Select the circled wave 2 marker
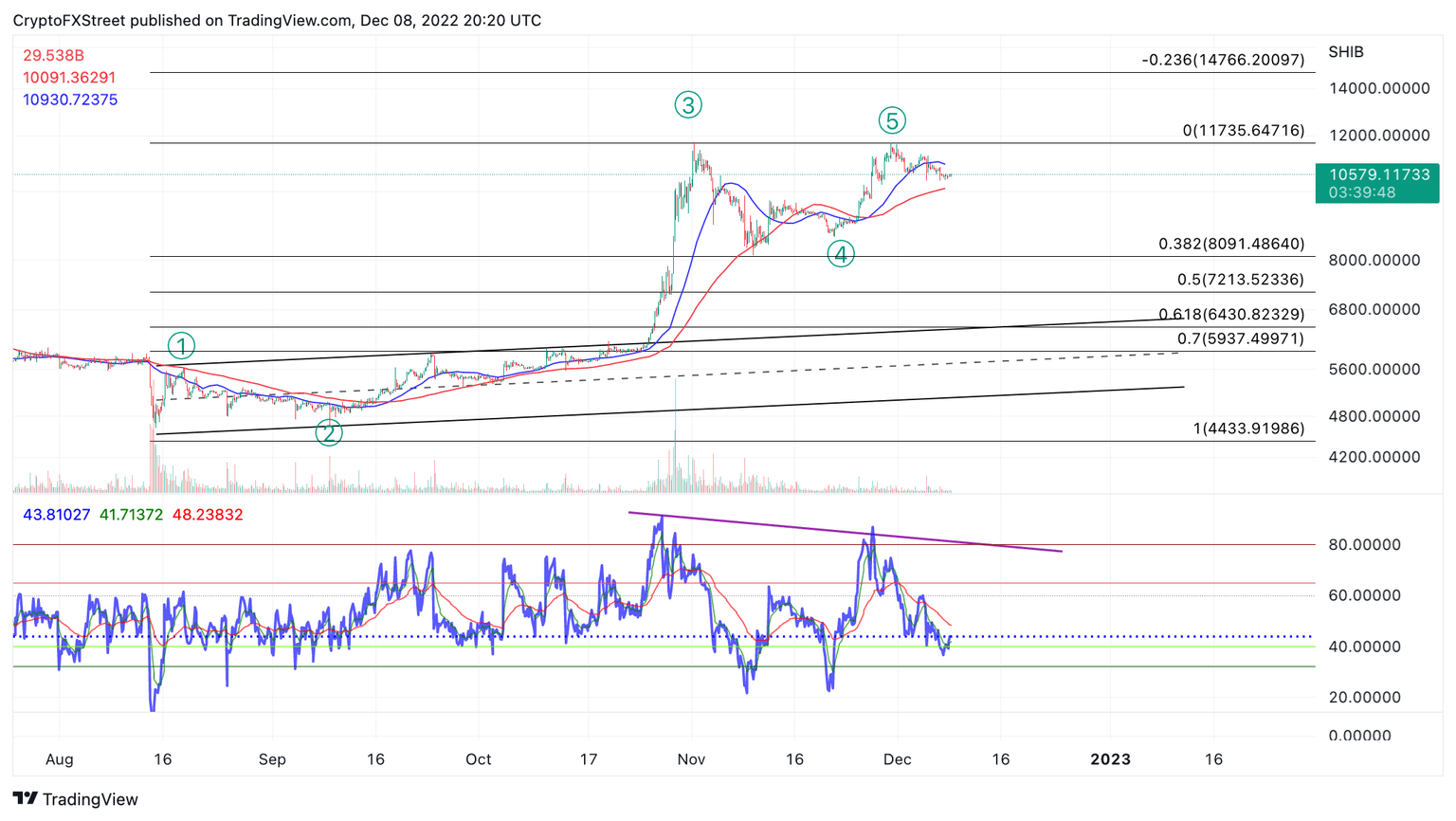The height and width of the screenshot is (821, 1456). click(328, 433)
